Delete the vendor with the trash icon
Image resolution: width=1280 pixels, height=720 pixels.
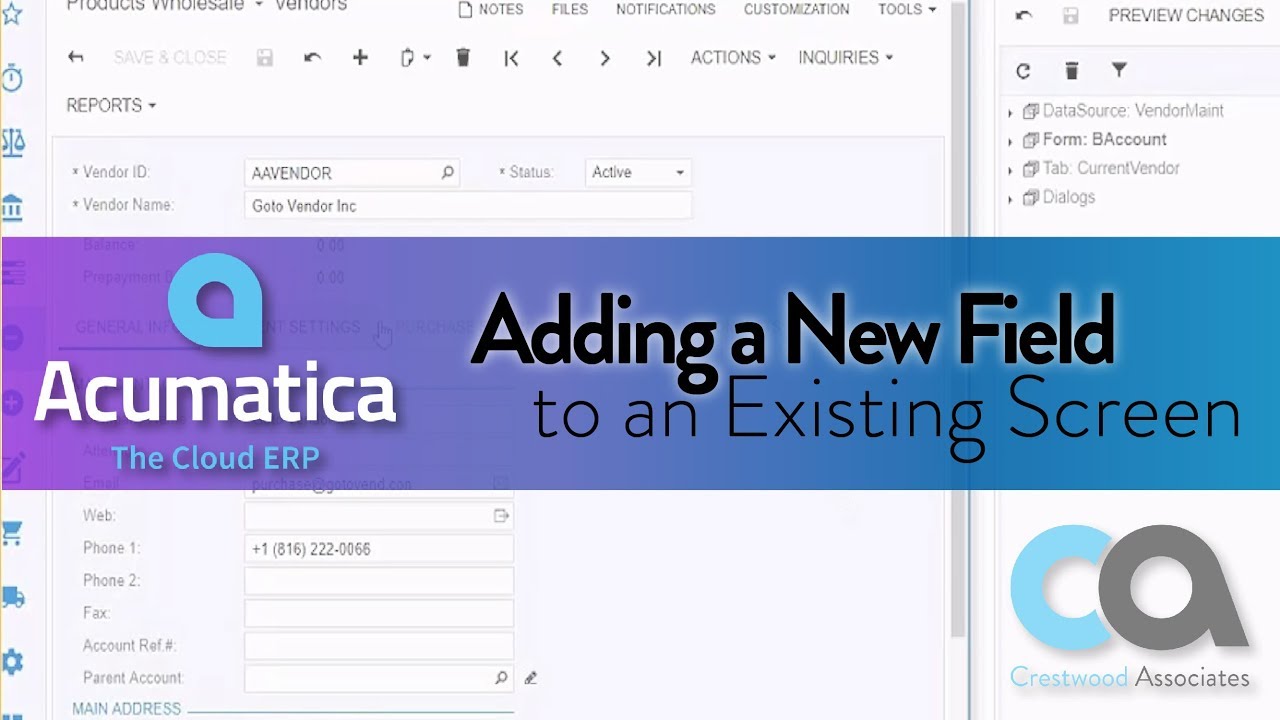pos(463,57)
